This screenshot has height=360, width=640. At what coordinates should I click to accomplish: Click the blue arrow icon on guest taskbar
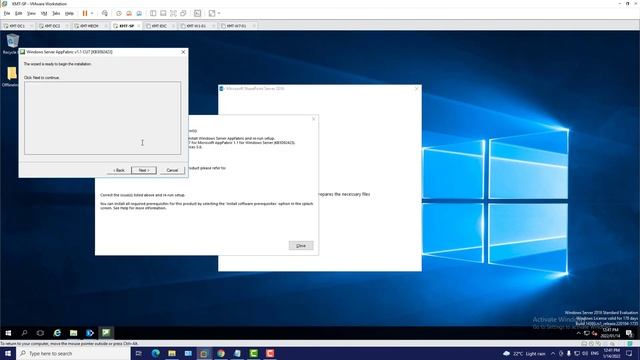point(90,333)
